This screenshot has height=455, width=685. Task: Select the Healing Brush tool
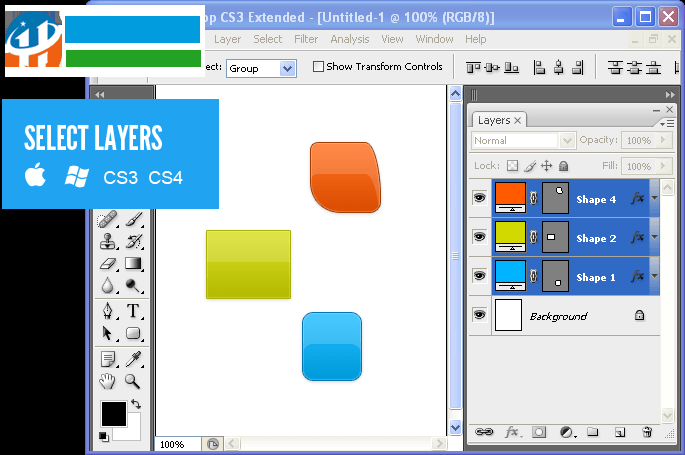pyautogui.click(x=107, y=219)
